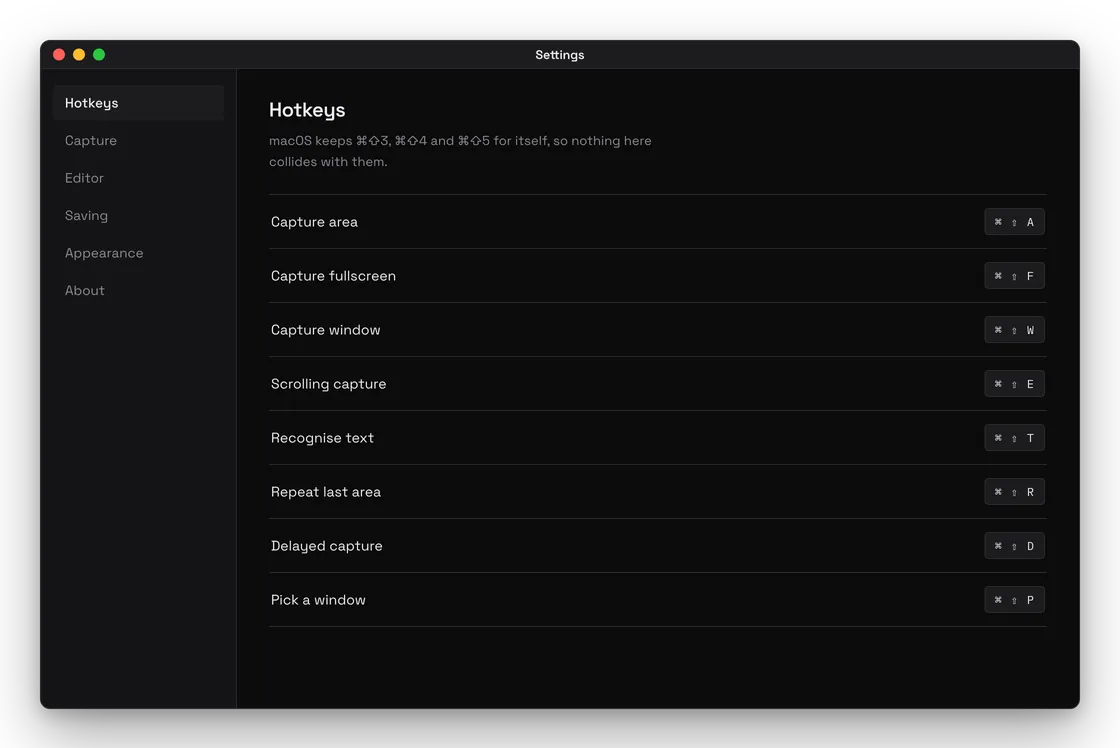Click the Hotkeys page heading
The image size is (1120, 748).
[307, 110]
